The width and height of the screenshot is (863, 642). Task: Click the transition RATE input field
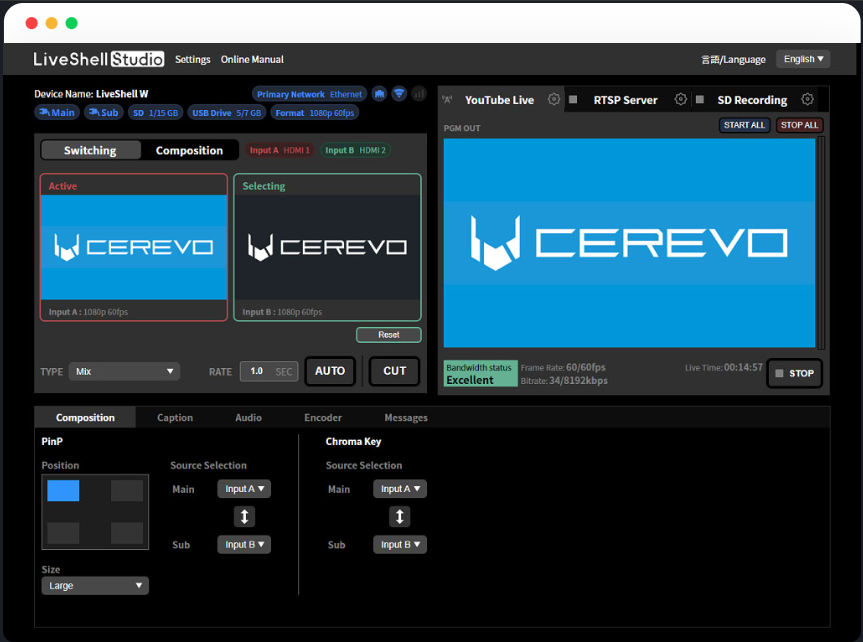(x=269, y=372)
